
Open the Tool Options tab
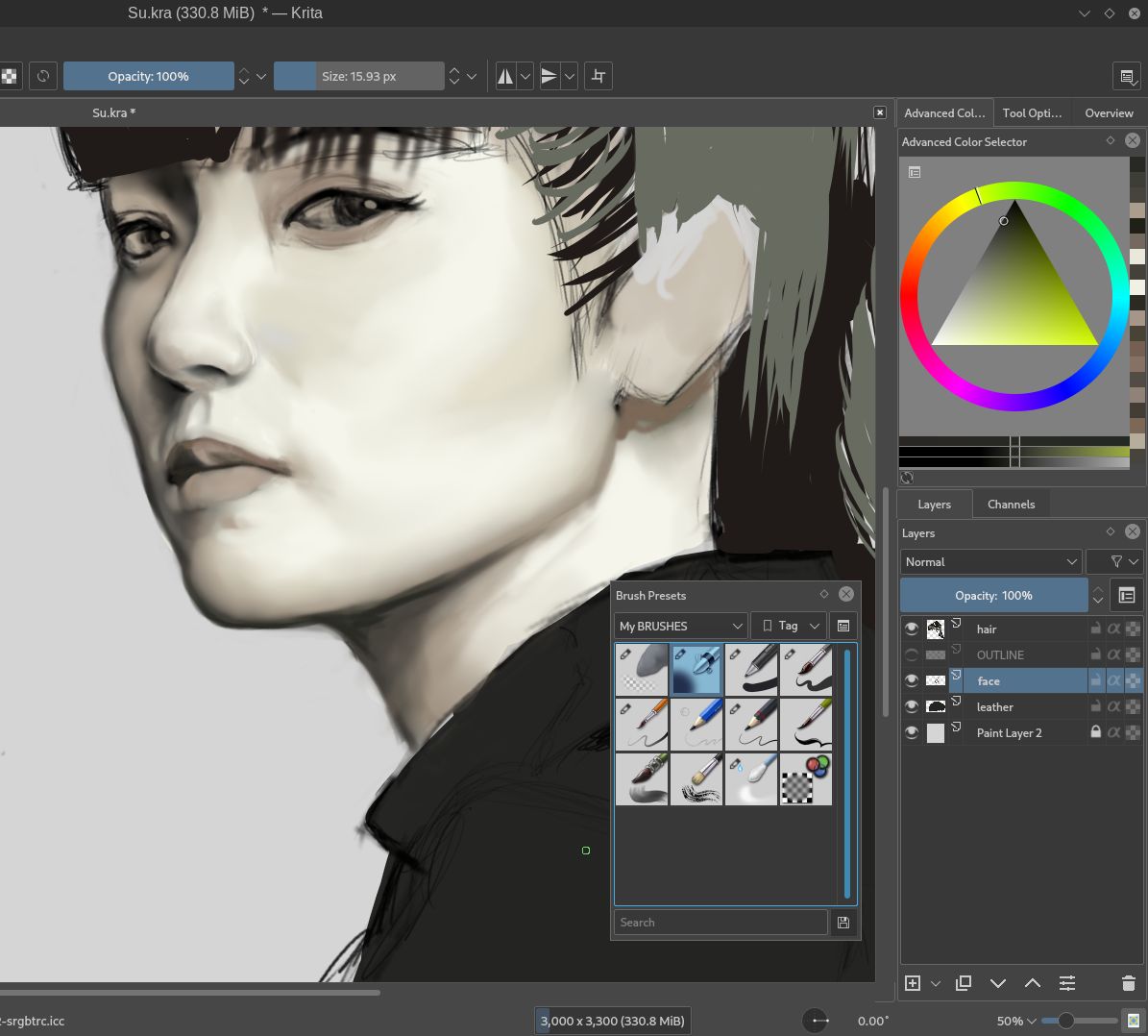pyautogui.click(x=1032, y=112)
